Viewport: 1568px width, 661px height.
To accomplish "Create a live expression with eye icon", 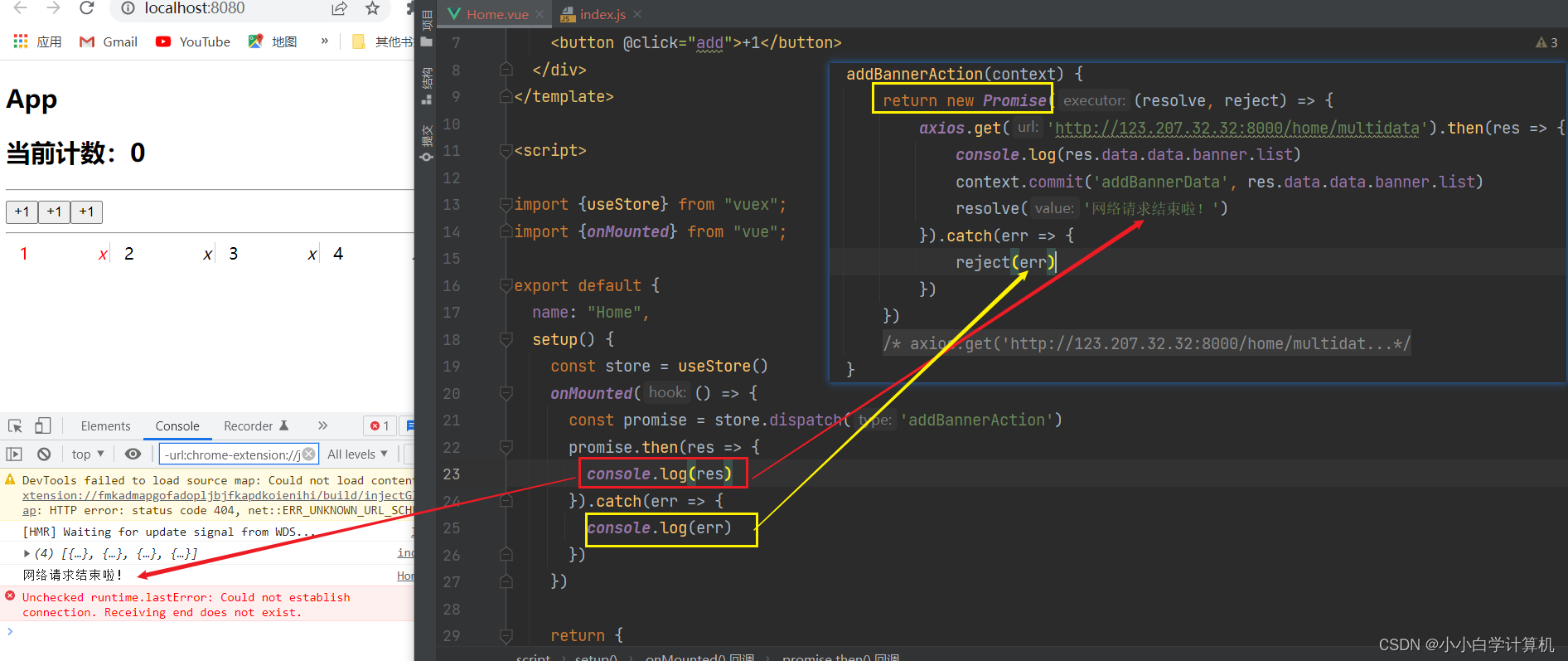I will click(133, 454).
